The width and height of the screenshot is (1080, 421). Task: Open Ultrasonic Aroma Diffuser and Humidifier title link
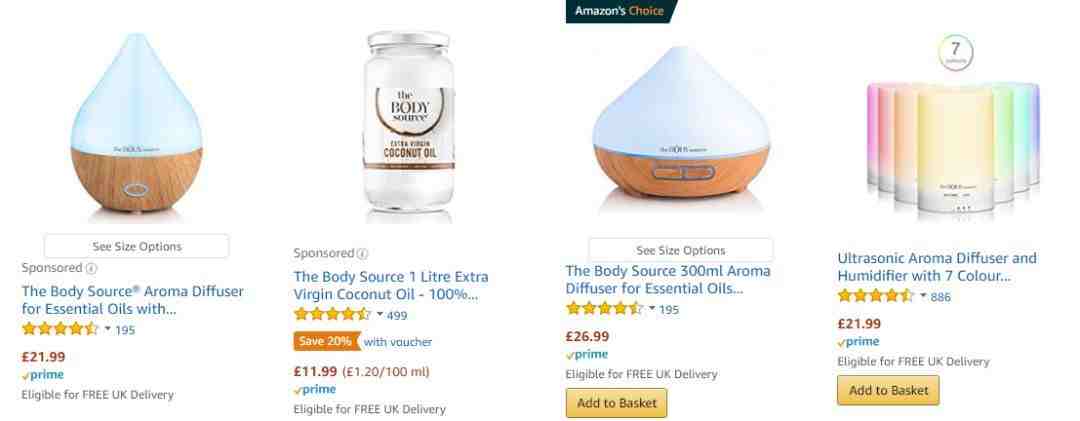(x=937, y=267)
